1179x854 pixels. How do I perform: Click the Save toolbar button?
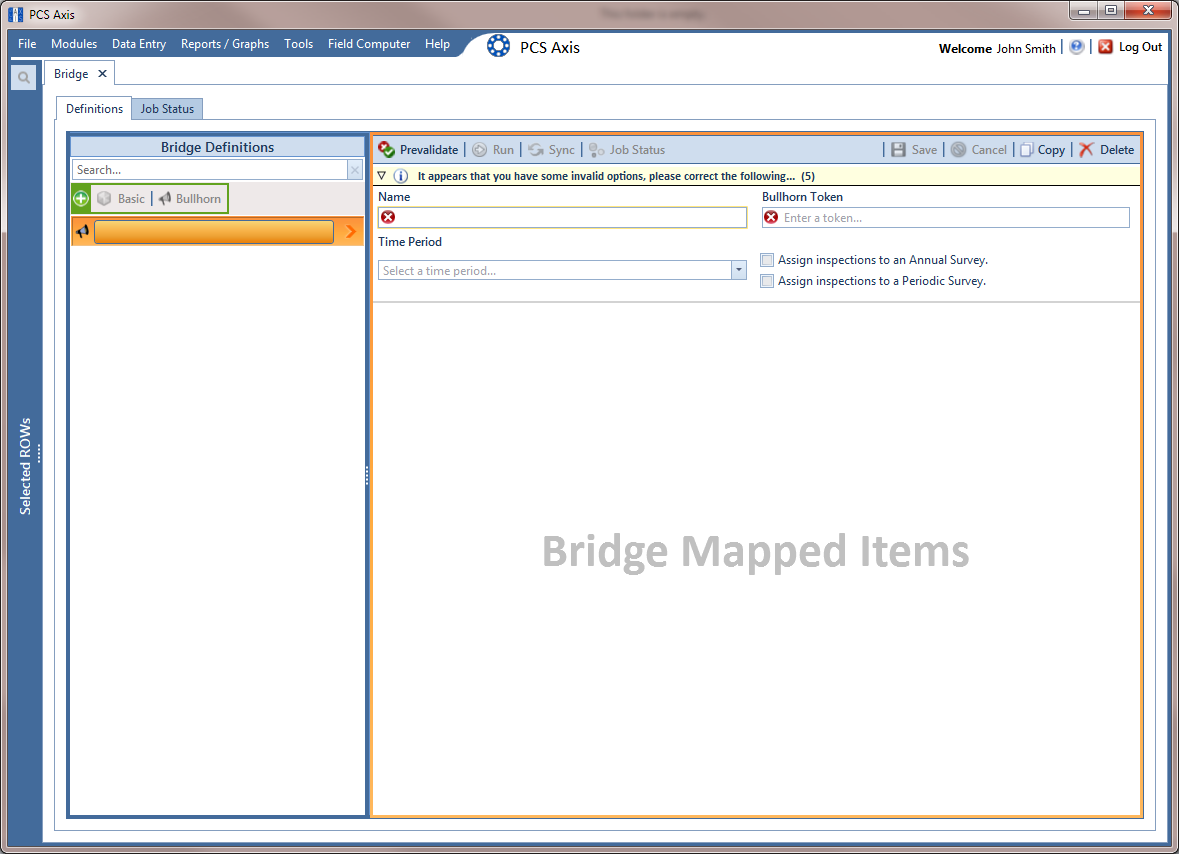tap(914, 150)
